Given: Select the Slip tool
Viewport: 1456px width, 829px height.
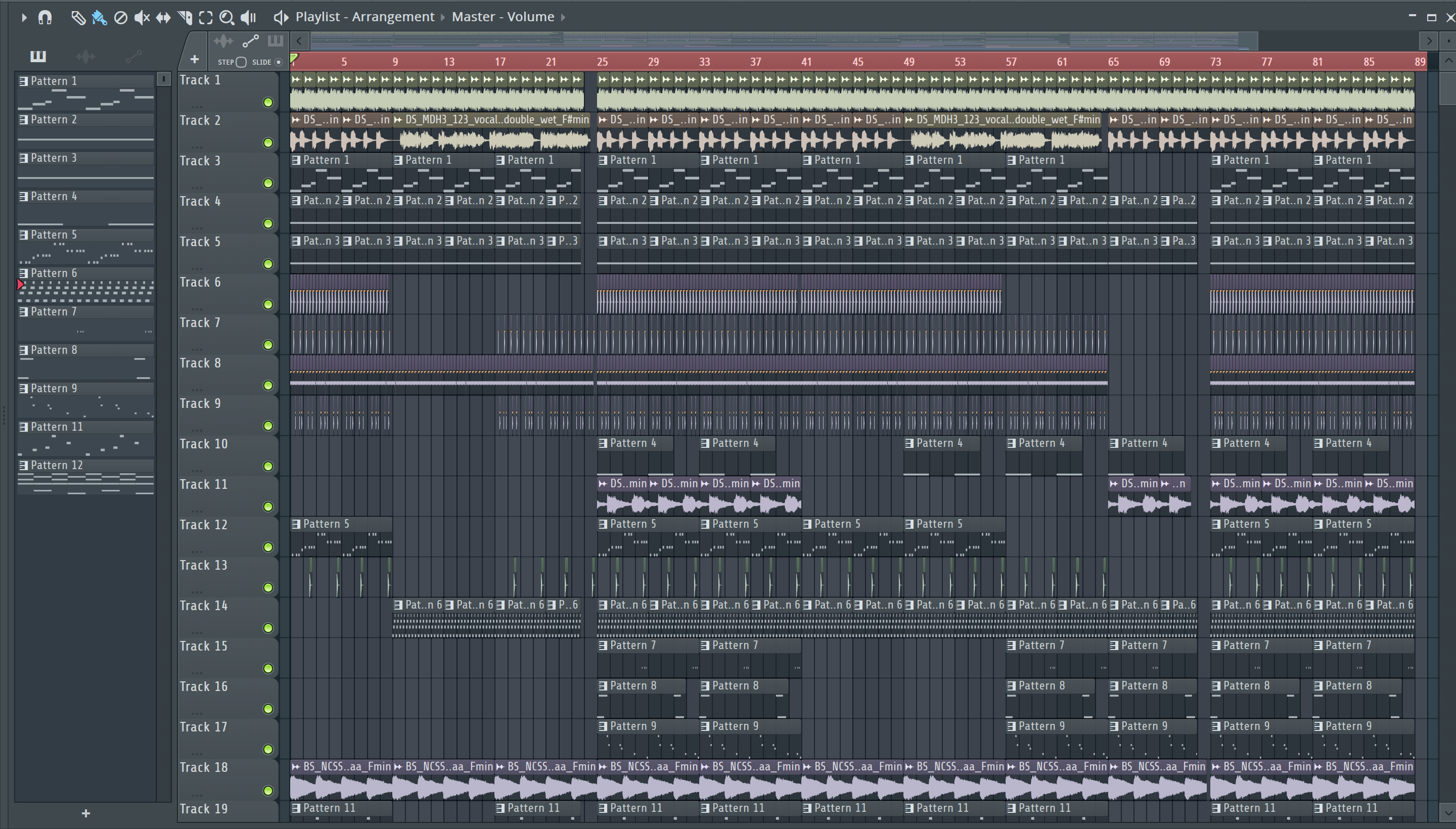Looking at the screenshot, I should pyautogui.click(x=163, y=18).
